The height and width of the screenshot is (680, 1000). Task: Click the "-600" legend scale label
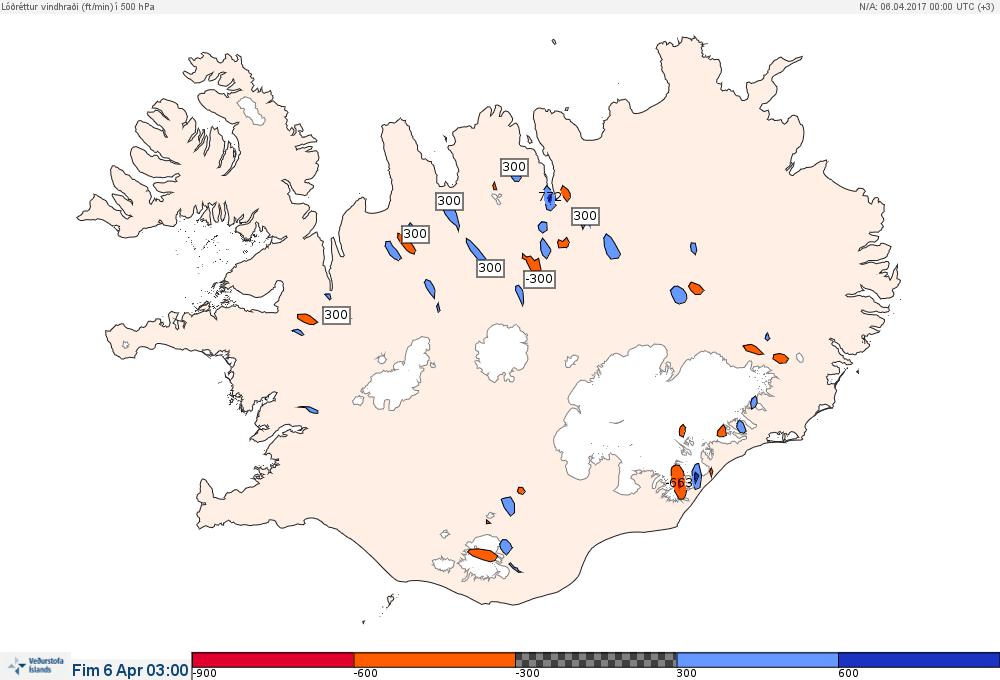click(365, 674)
